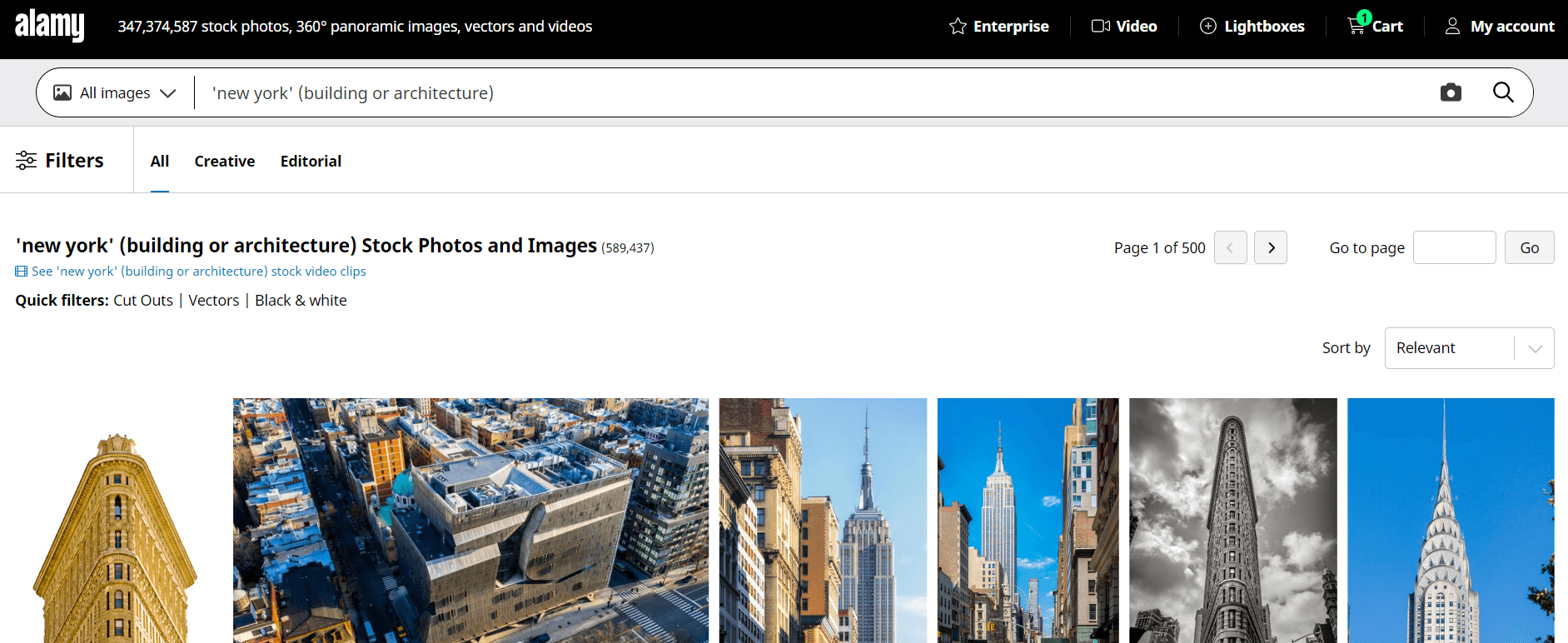This screenshot has width=1568, height=643.
Task: Go to the next results page
Action: point(1271,247)
